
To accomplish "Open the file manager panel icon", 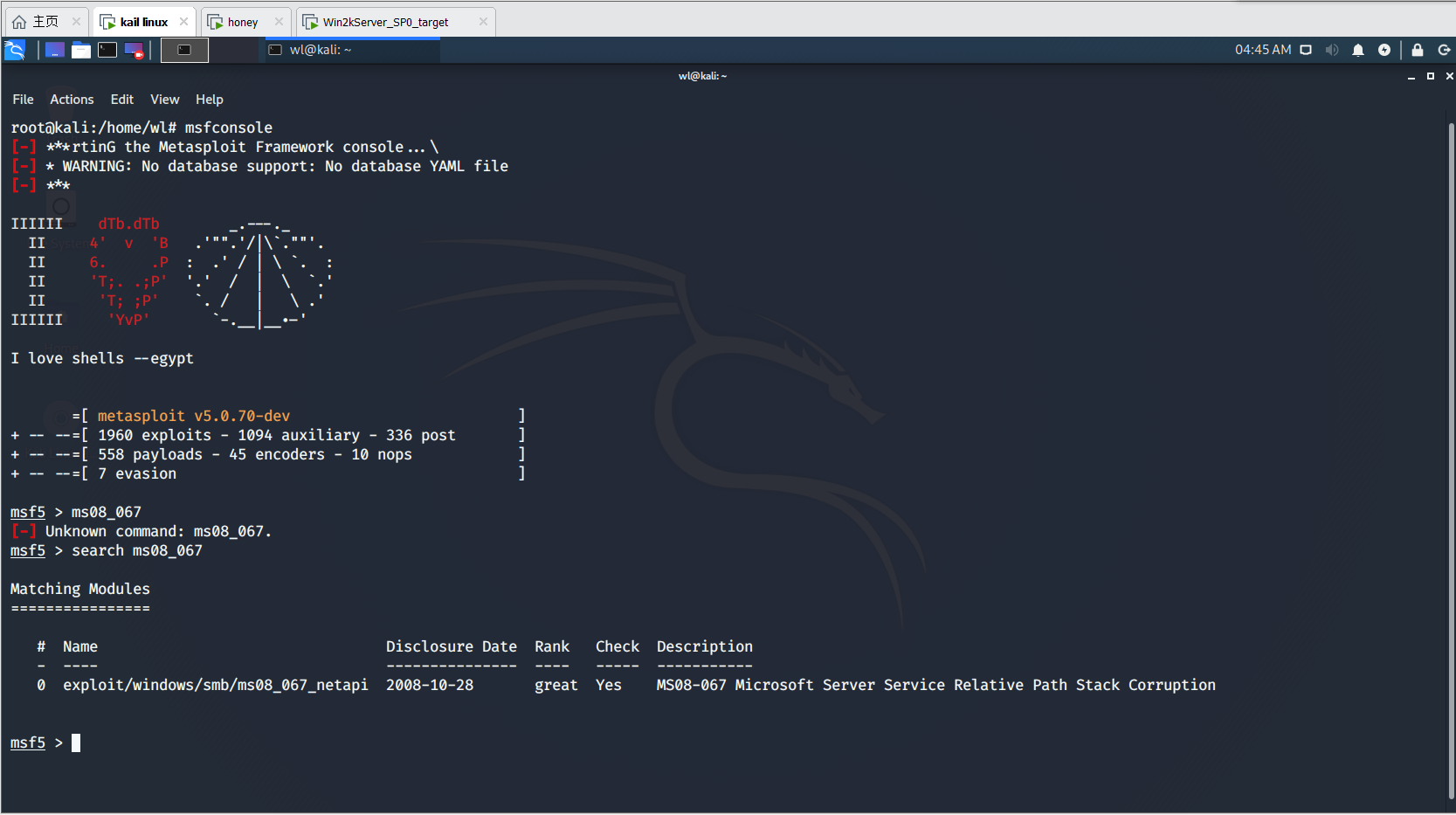I will coord(81,50).
